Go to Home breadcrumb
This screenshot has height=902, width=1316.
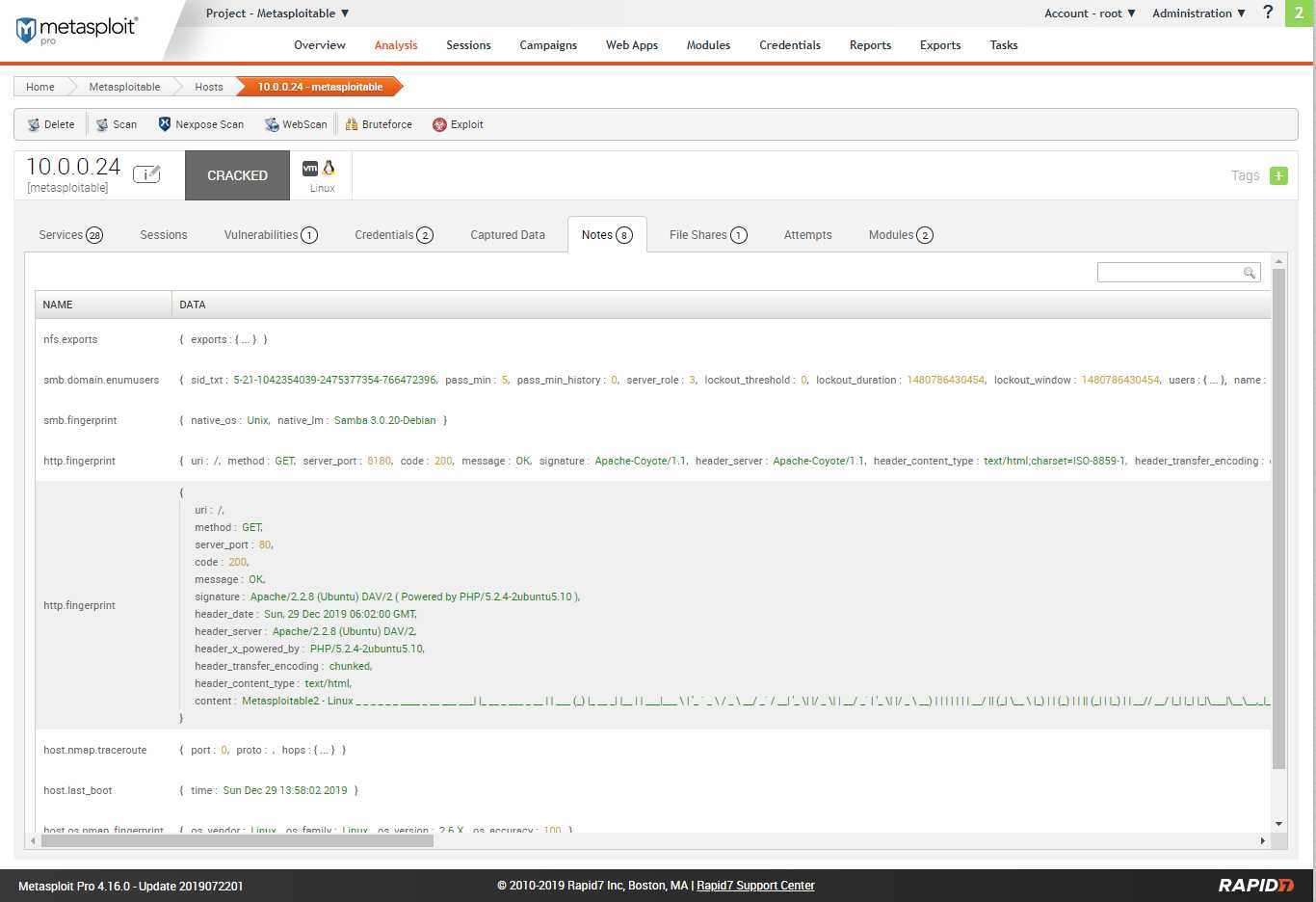(x=40, y=87)
